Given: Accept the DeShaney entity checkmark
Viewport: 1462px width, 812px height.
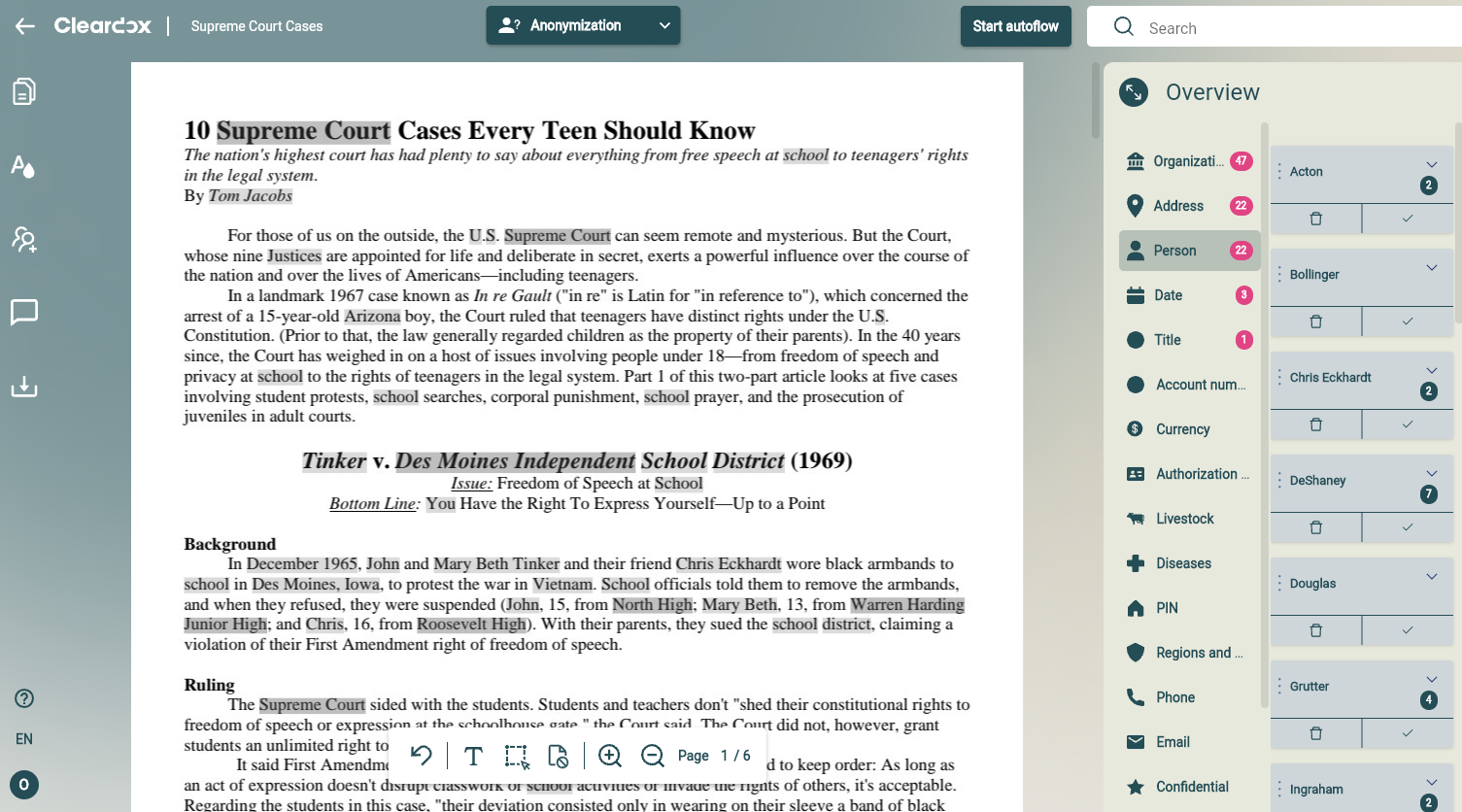Looking at the screenshot, I should 1408,527.
